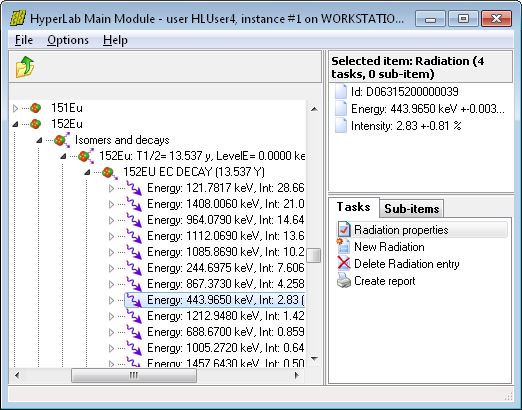The image size is (522, 410).
Task: Click the Isomers and decays node icon
Action: tap(62, 140)
